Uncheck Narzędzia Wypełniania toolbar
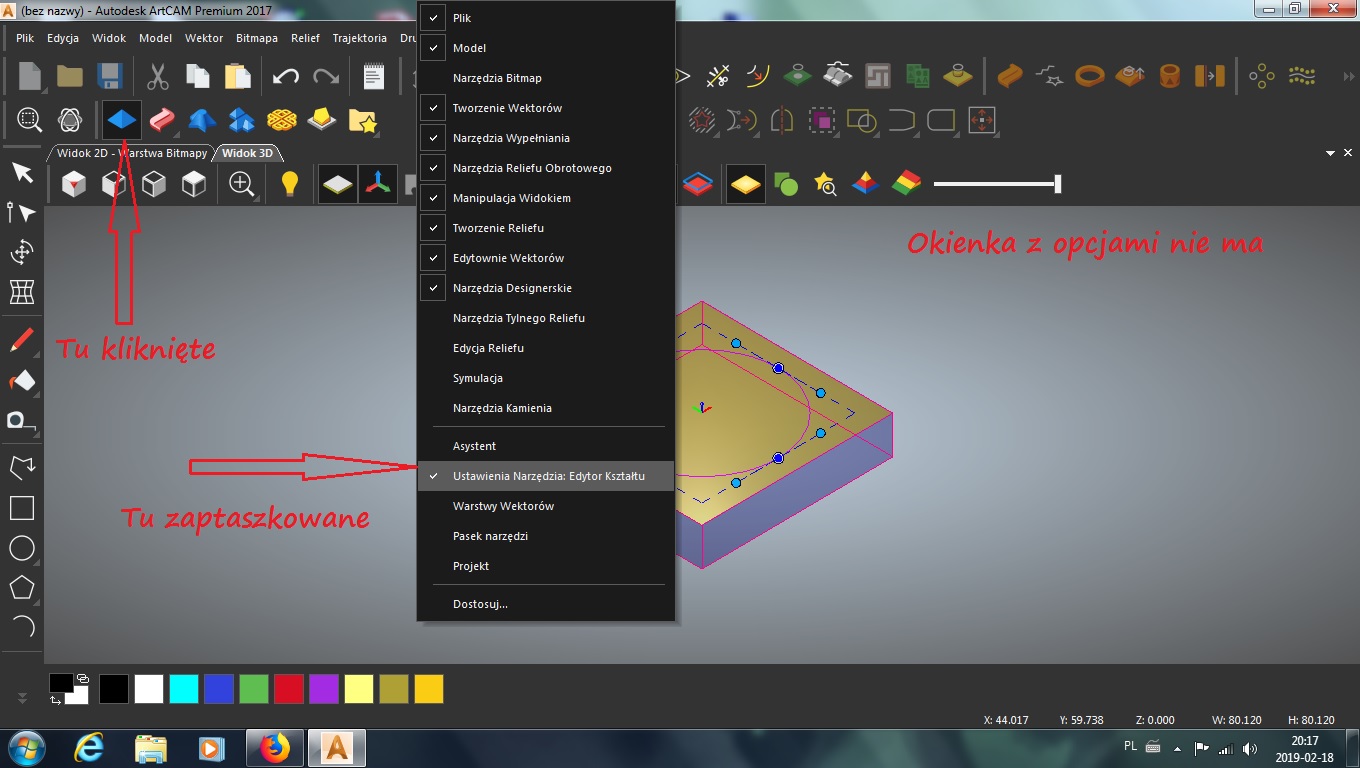Viewport: 1360px width, 768px height. pyautogui.click(x=546, y=138)
